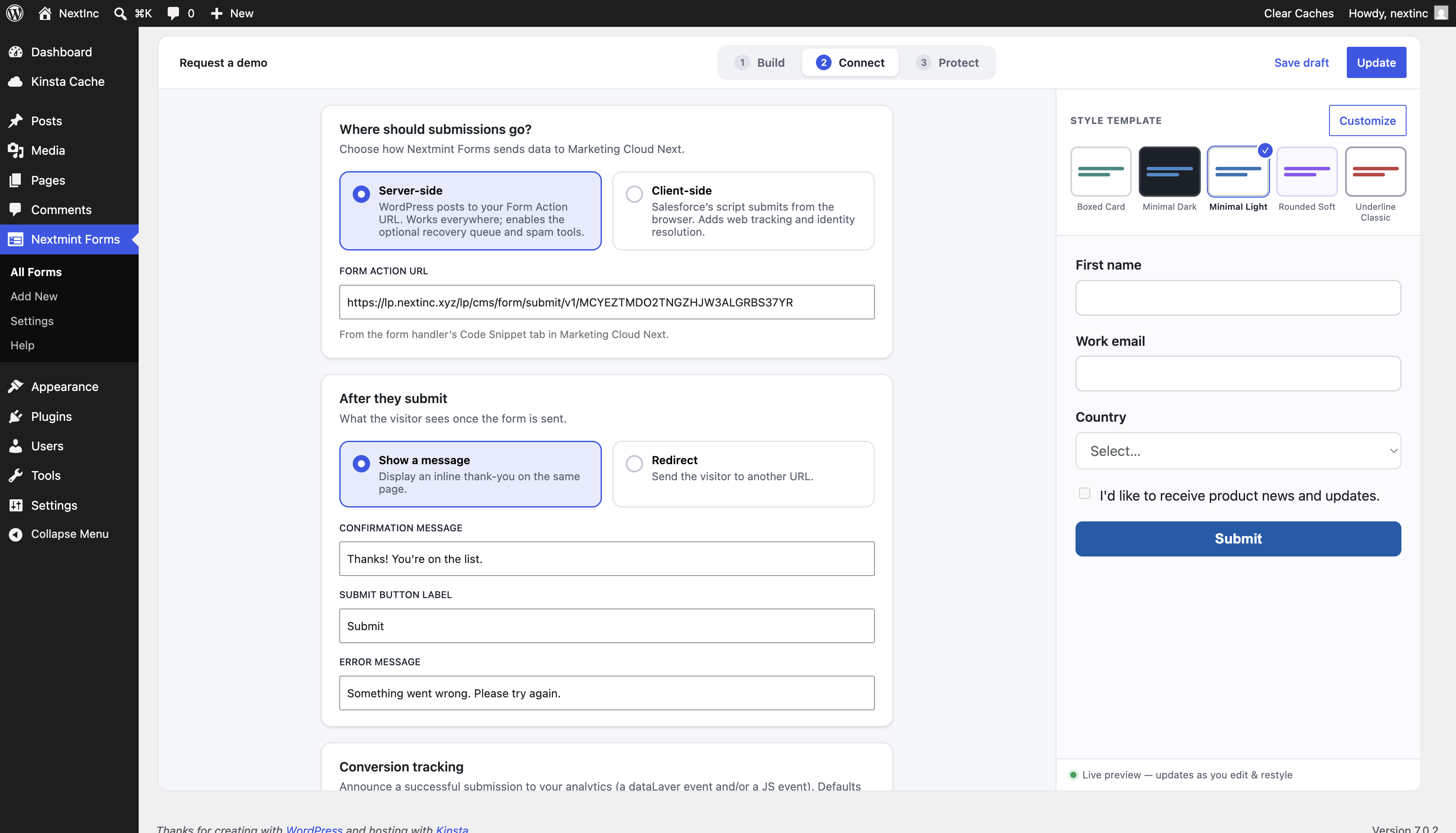Choose the Redirect radio option
This screenshot has width=1456, height=833.
coord(634,463)
